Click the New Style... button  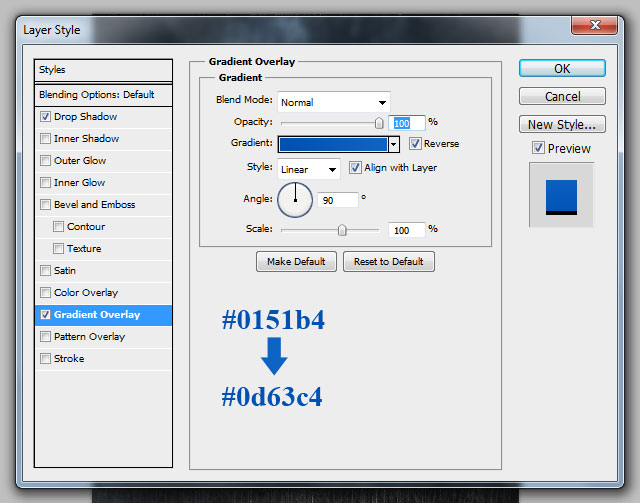pos(562,125)
